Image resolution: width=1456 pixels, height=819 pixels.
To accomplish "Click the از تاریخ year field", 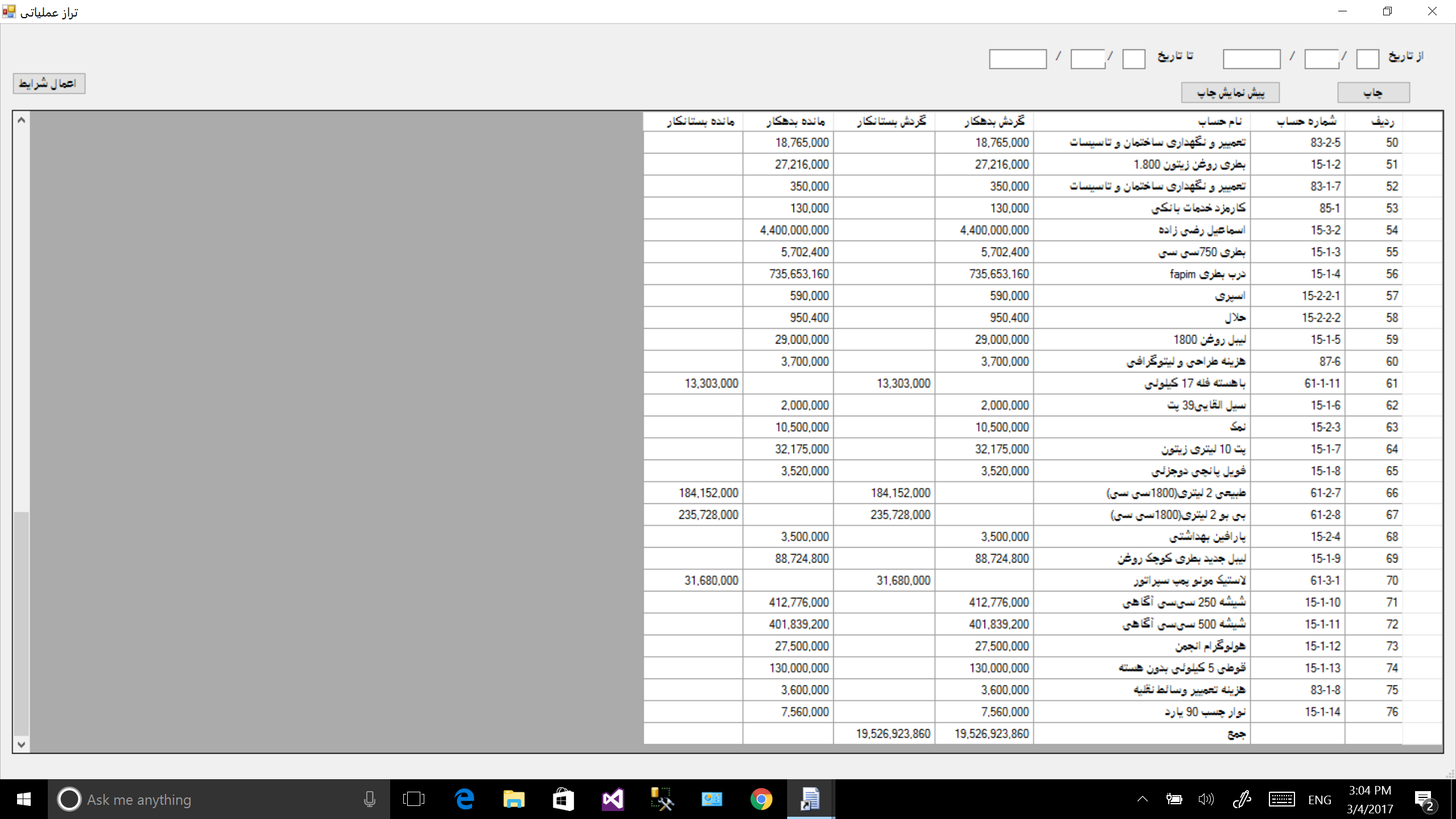I will coord(1251,59).
